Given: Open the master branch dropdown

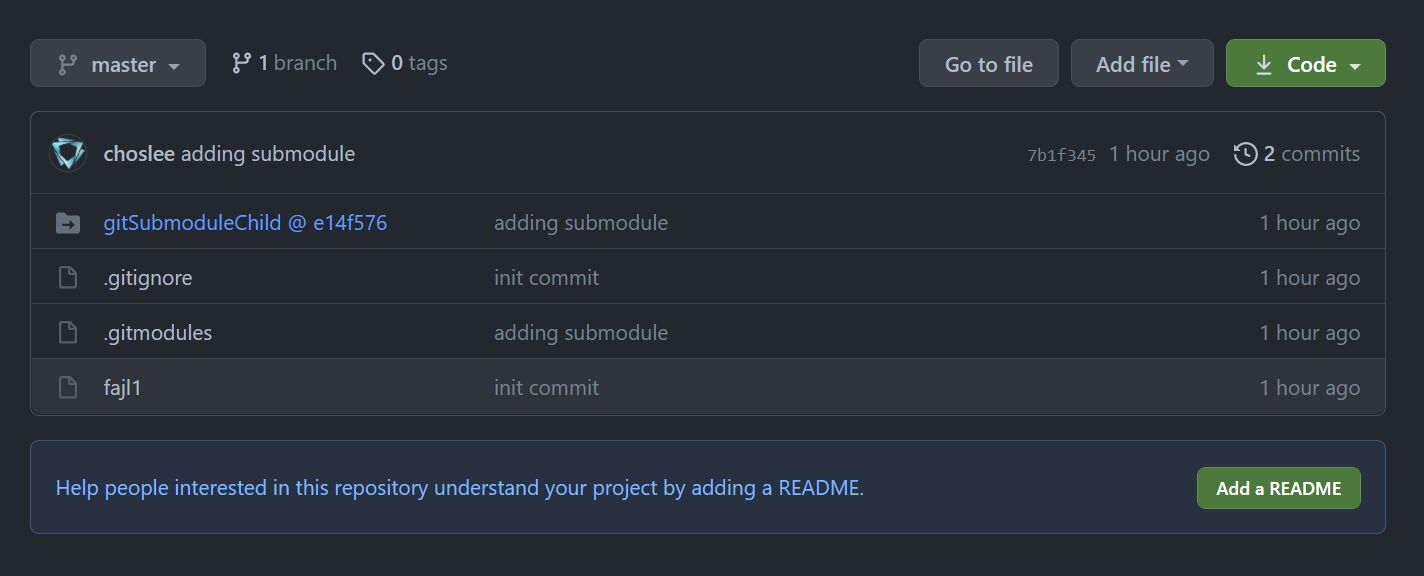Looking at the screenshot, I should coord(118,64).
